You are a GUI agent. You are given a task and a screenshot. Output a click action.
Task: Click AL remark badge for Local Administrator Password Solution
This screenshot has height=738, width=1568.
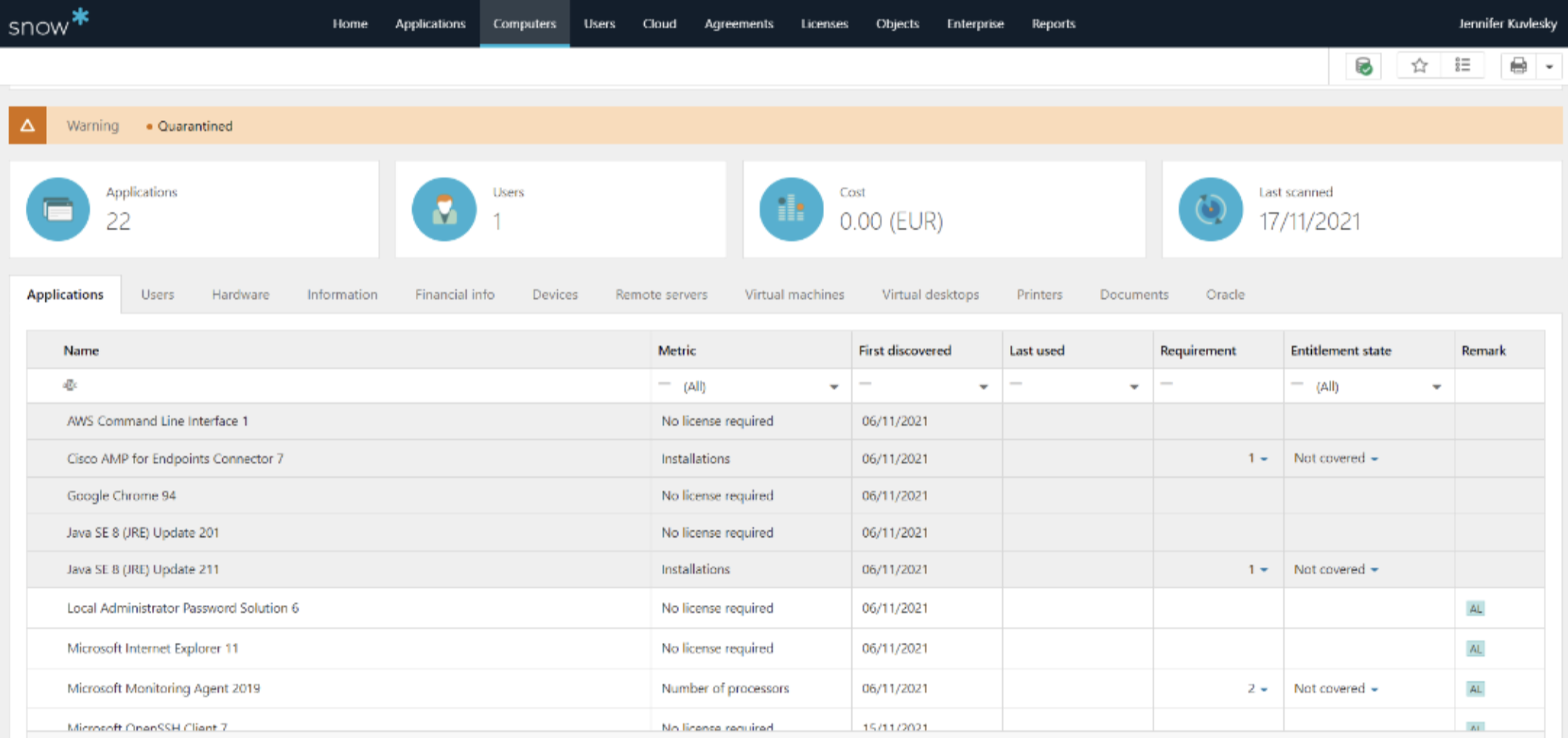point(1475,609)
